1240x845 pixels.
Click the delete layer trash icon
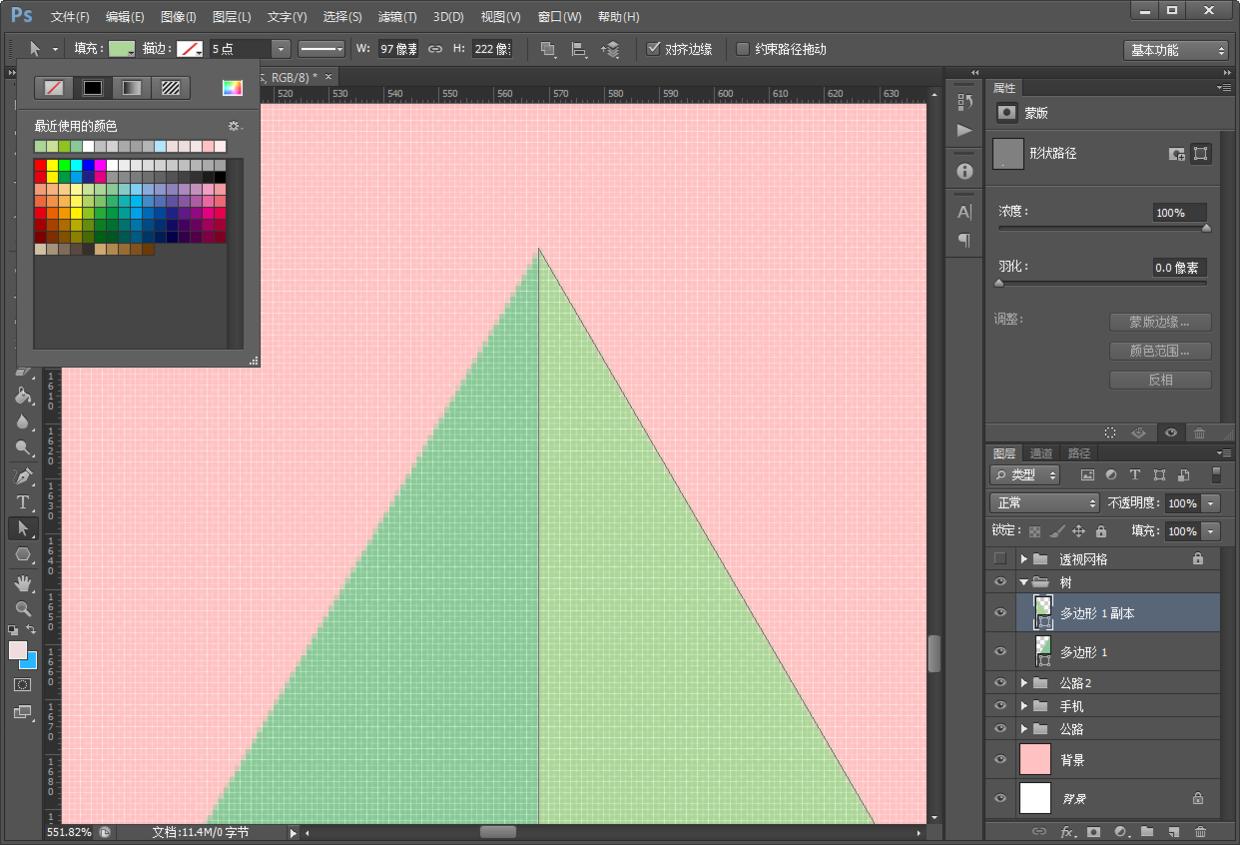pyautogui.click(x=1200, y=831)
